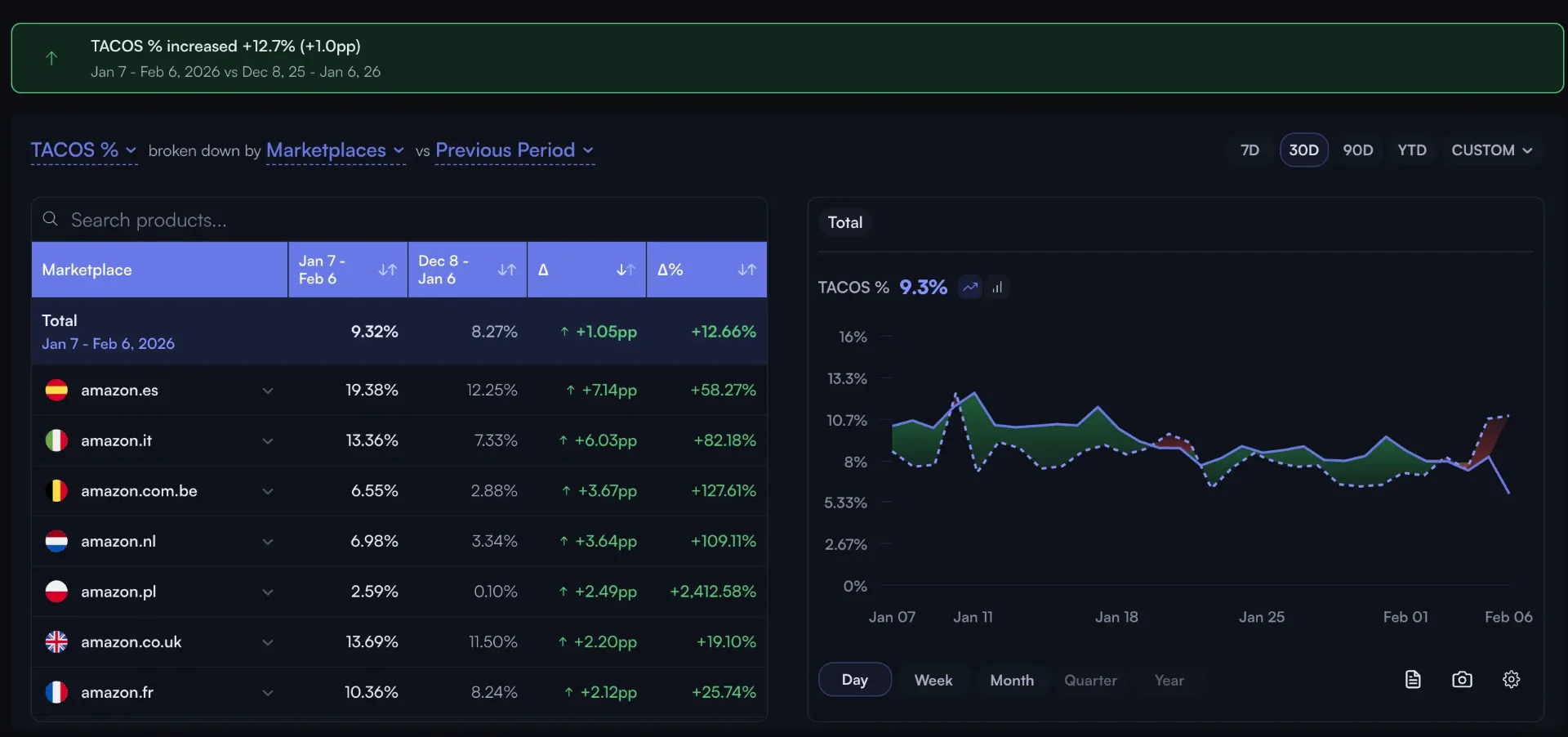Sort by Dec 8 - Jan 6 column
Image resolution: width=1568 pixels, height=737 pixels.
(506, 270)
